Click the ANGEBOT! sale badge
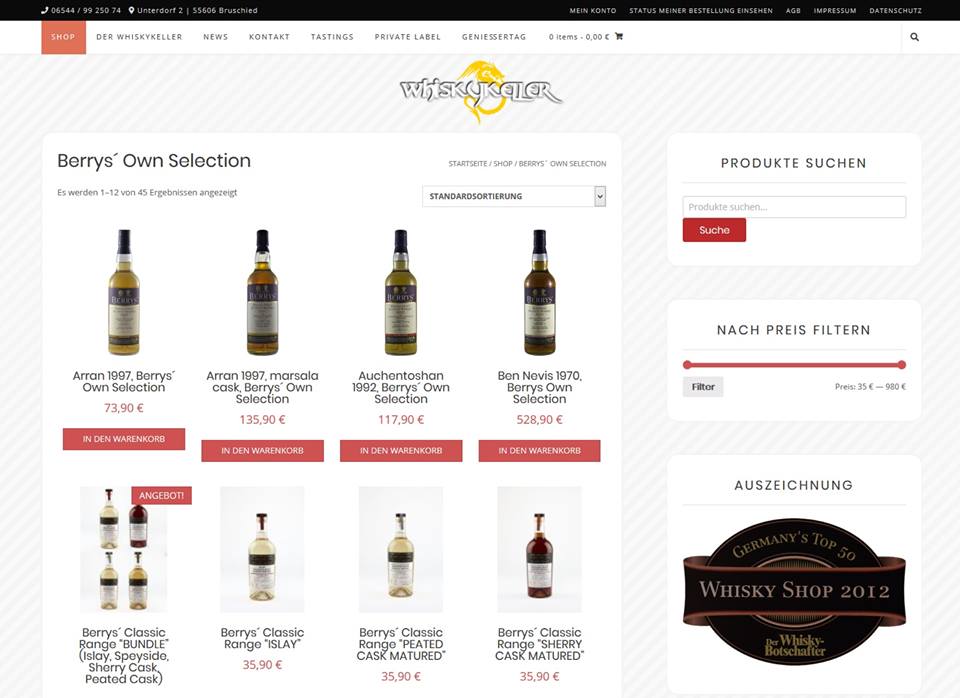Image resolution: width=960 pixels, height=698 pixels. click(x=161, y=495)
